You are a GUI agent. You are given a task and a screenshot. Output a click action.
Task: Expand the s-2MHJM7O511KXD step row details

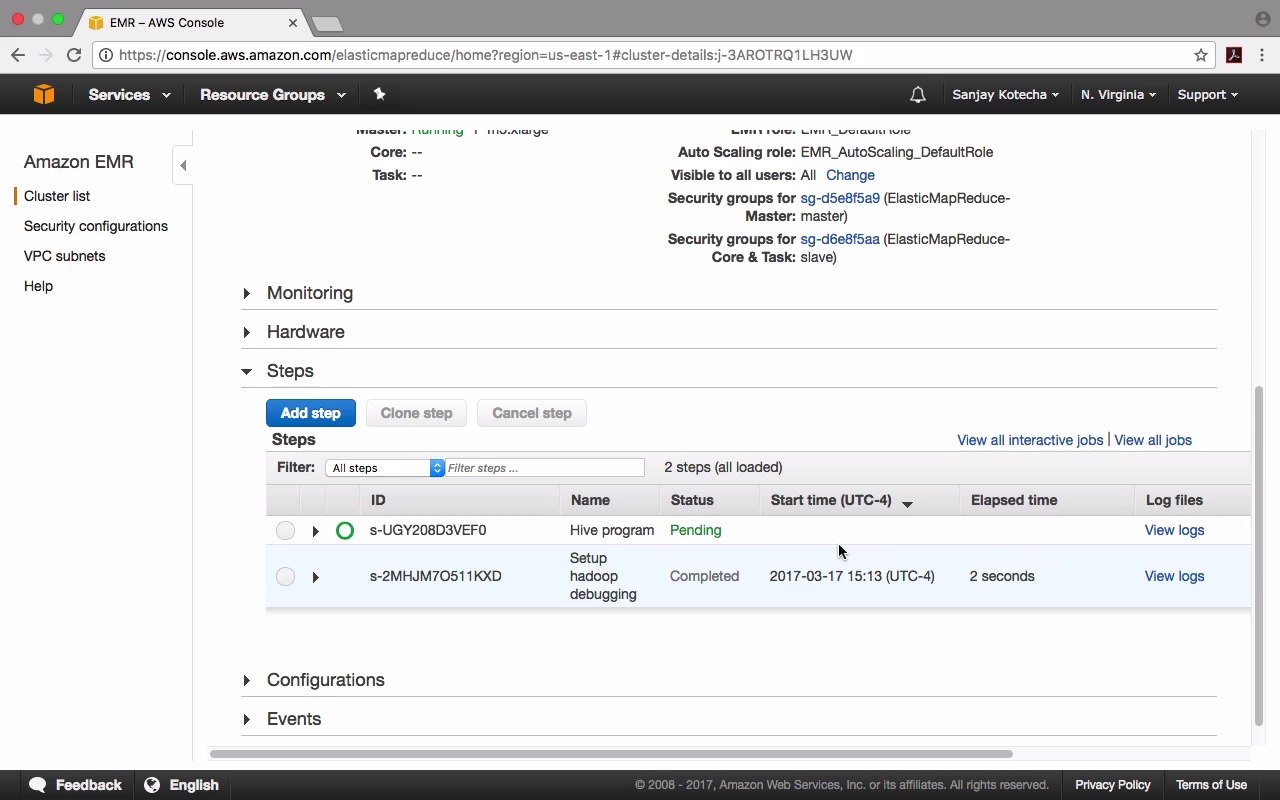(x=316, y=577)
